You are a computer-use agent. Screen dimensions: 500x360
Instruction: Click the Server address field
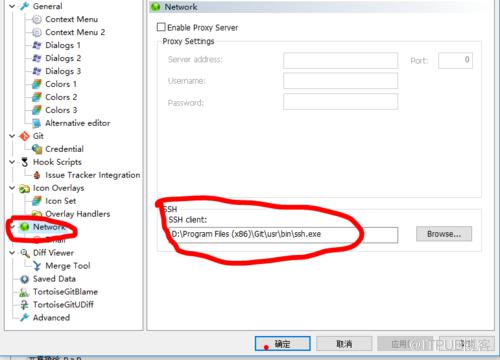point(340,60)
